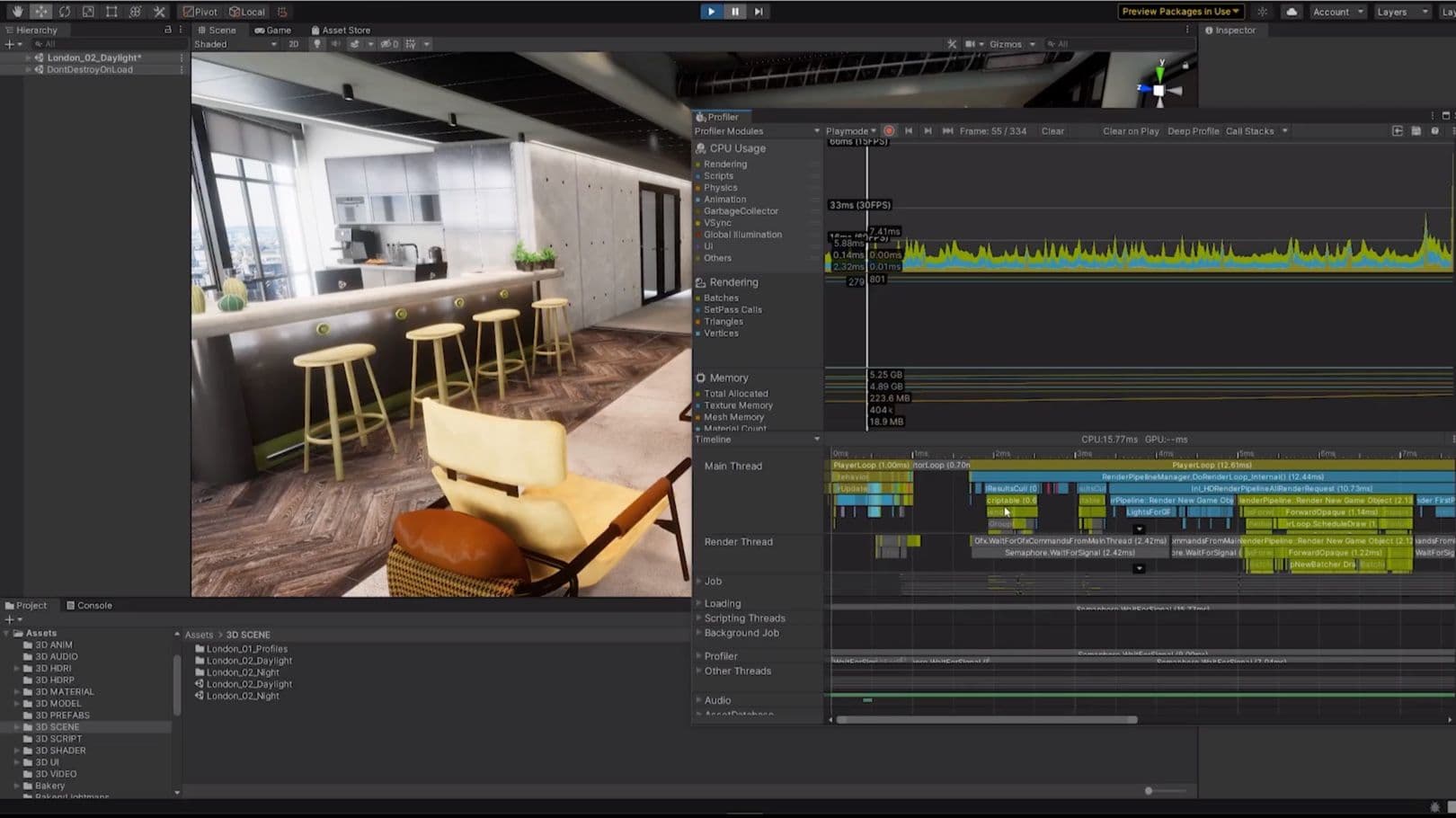Viewport: 1456px width, 818px height.
Task: Select the Hand tool in the toolbar
Action: 16,11
